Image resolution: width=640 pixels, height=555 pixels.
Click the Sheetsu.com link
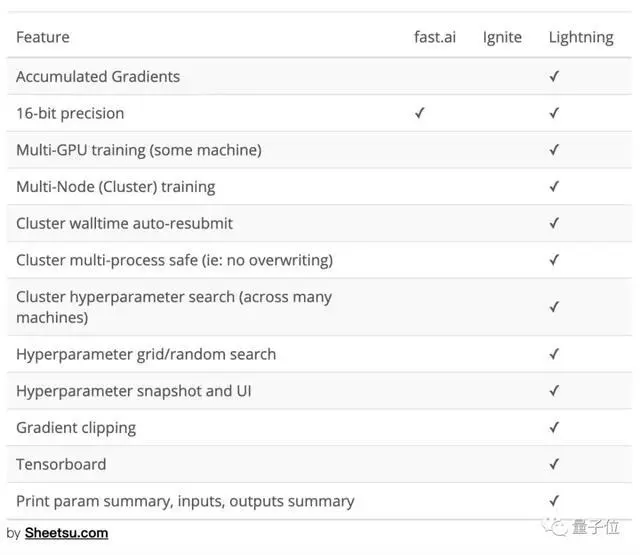[x=66, y=533]
